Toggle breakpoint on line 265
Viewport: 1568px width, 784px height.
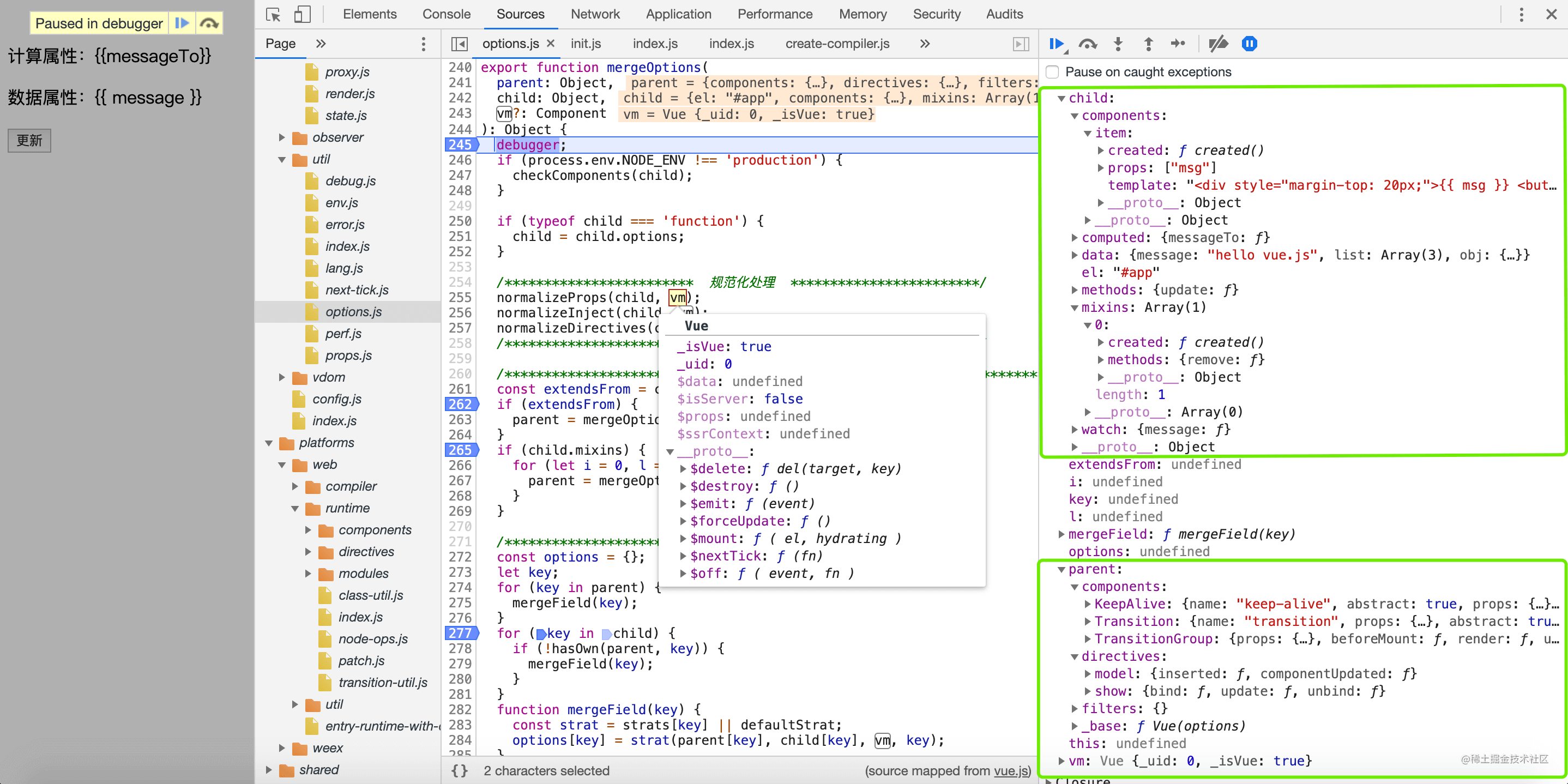point(461,450)
